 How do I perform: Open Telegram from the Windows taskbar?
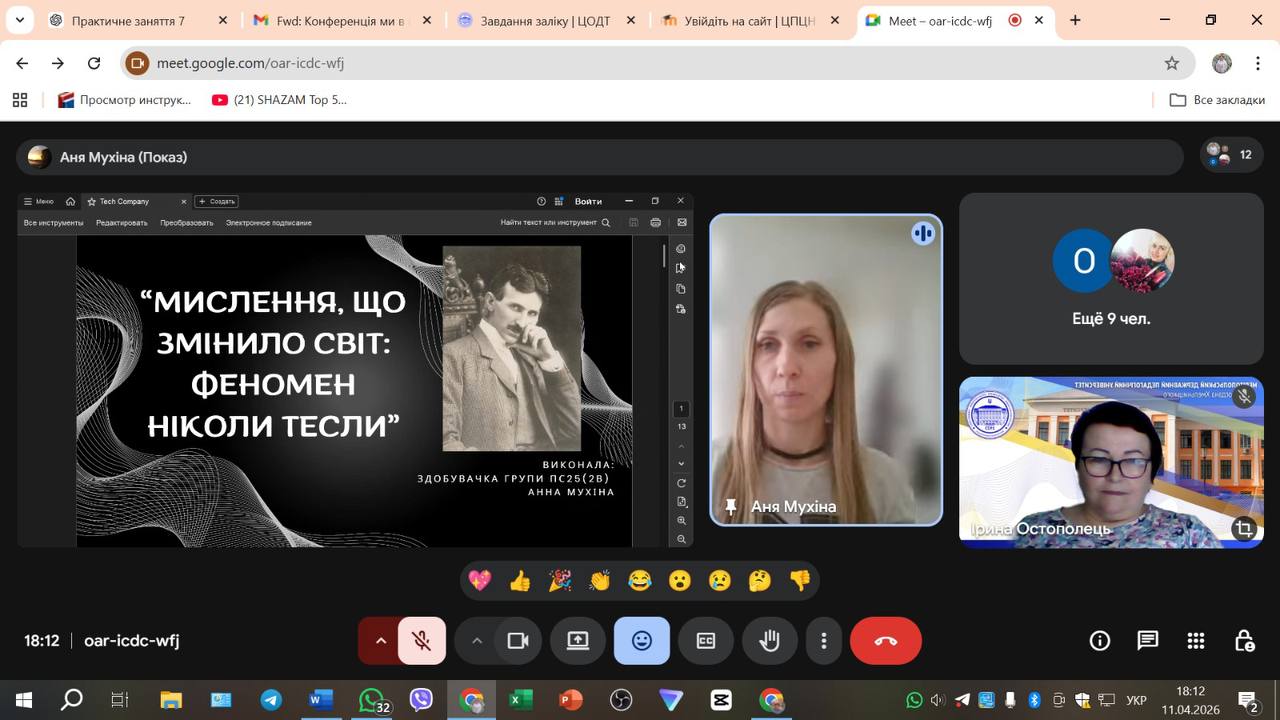point(271,700)
